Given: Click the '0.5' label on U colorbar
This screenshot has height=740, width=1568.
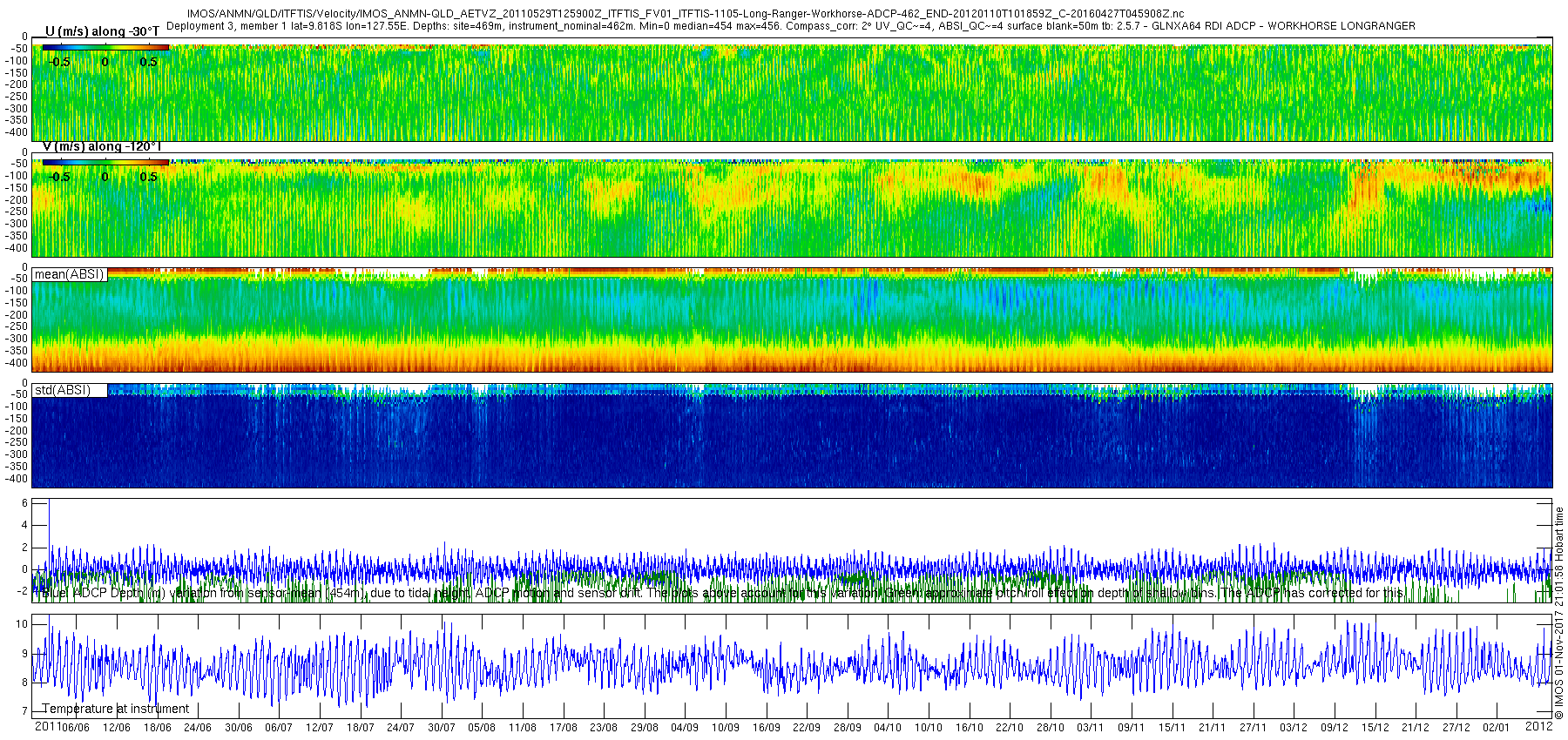Looking at the screenshot, I should click(148, 62).
